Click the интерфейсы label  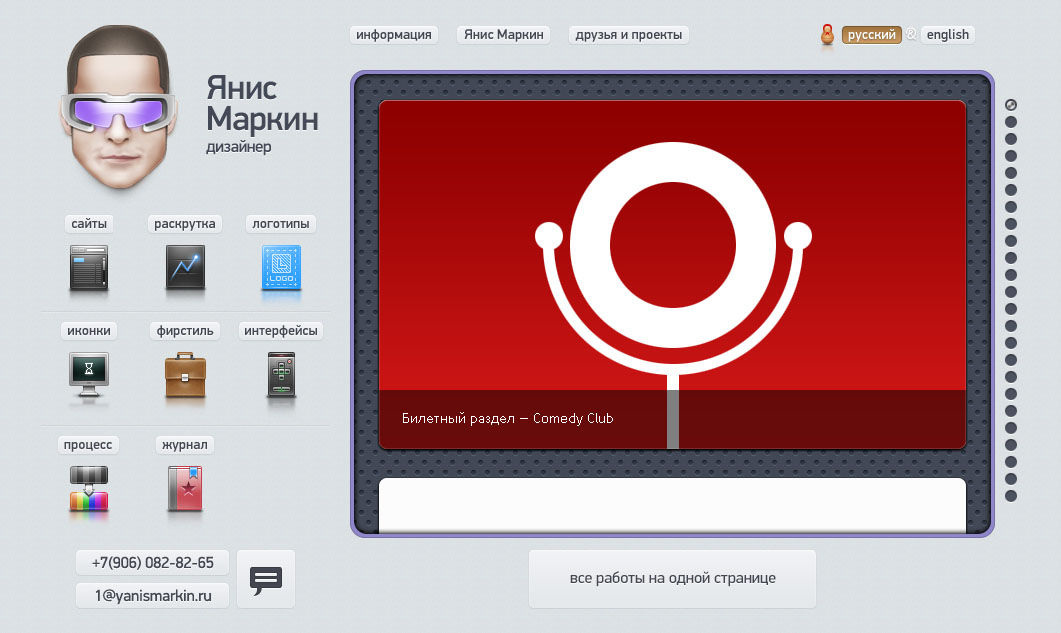pyautogui.click(x=281, y=330)
